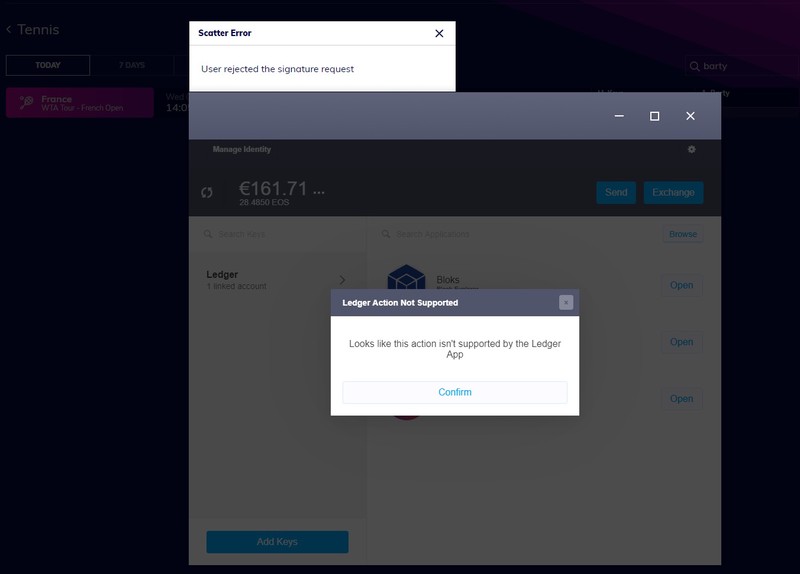Click the magnifier icon in Search Applications
The image size is (800, 574).
click(x=386, y=234)
